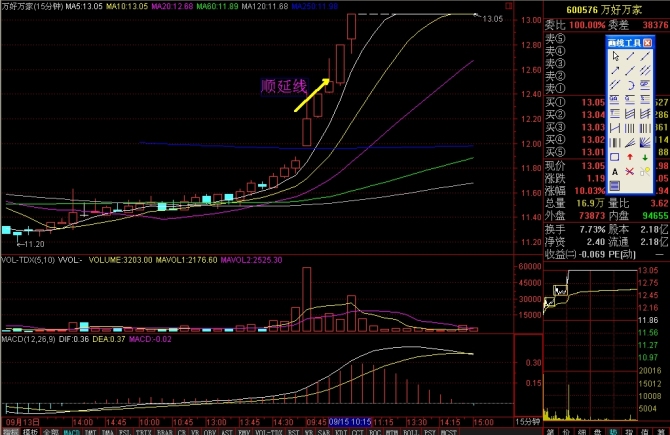Switch to the KDJ indicator tab

click(339, 432)
